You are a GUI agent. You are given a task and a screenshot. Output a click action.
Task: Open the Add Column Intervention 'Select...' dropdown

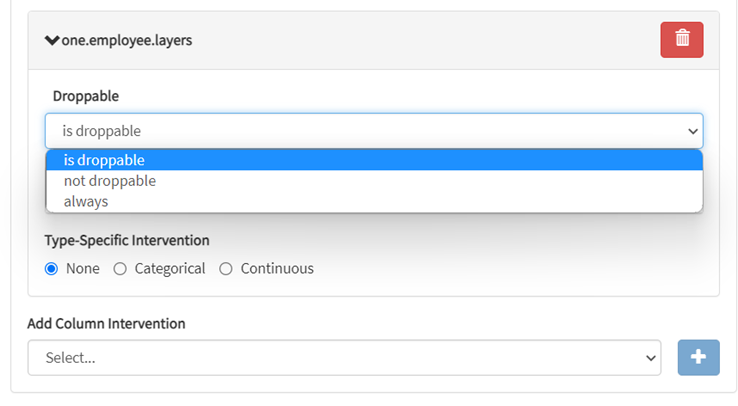(x=344, y=357)
